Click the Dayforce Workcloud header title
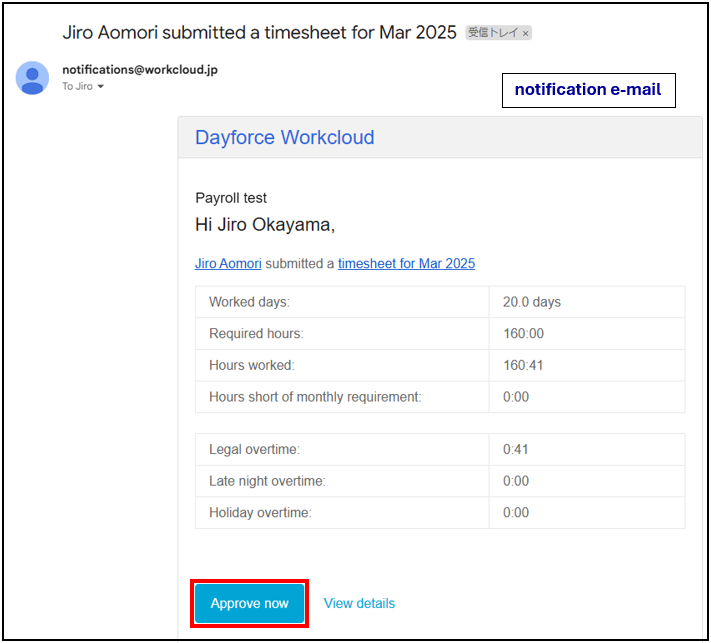The image size is (711, 643). tap(285, 137)
